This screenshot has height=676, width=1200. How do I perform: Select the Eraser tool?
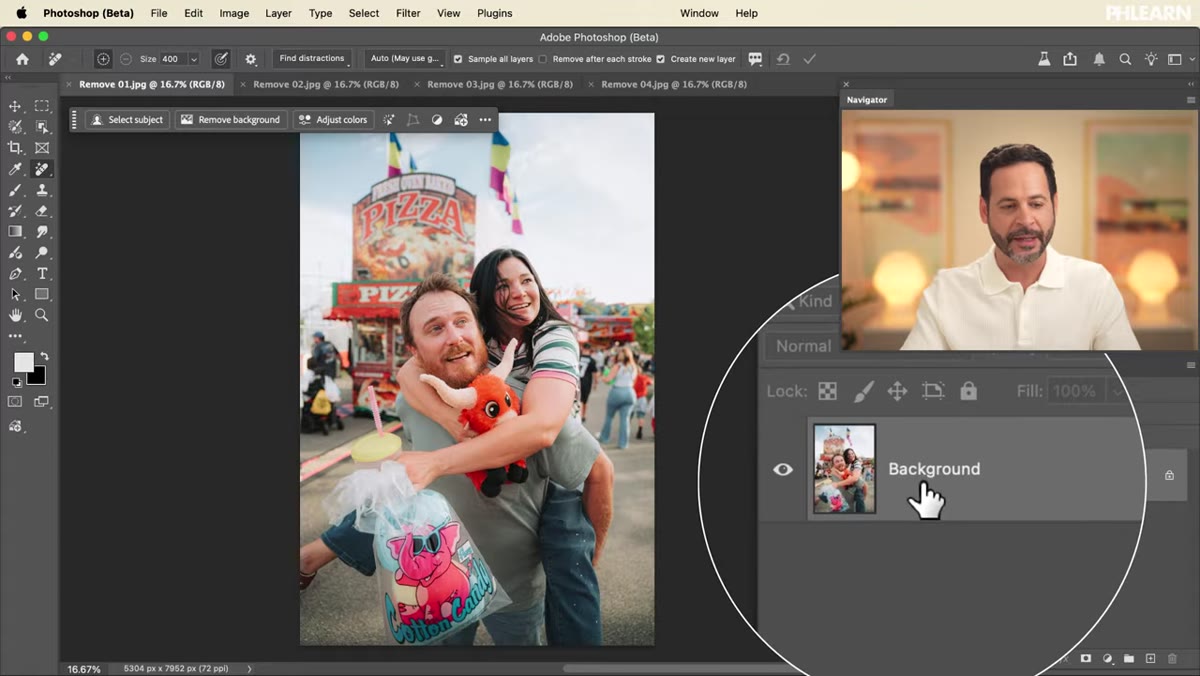42,211
